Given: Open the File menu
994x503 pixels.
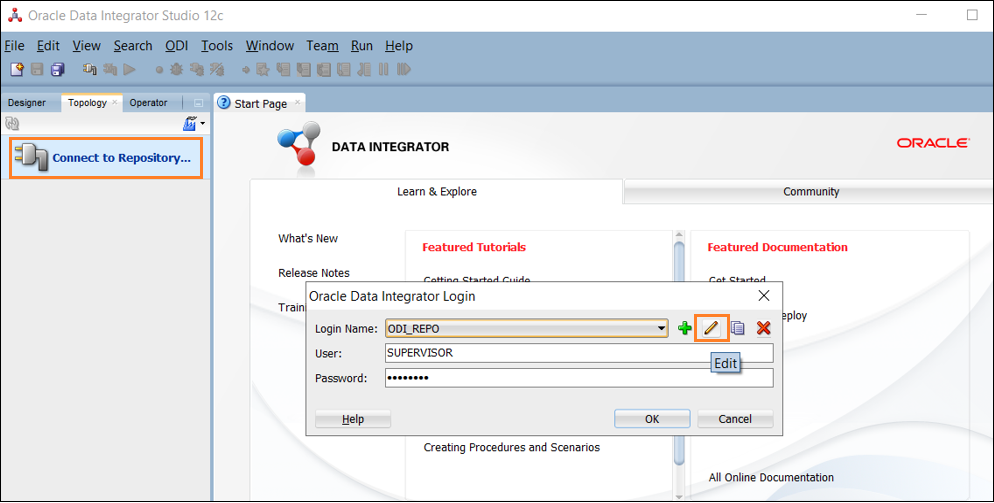Looking at the screenshot, I should (x=14, y=46).
